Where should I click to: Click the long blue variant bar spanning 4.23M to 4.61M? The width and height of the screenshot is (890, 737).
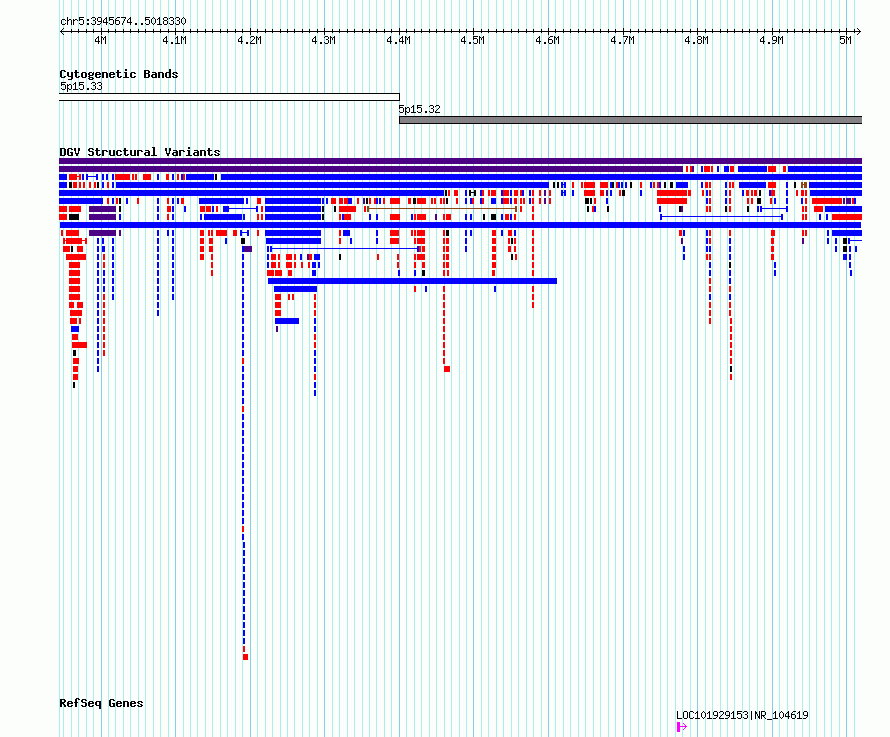click(412, 281)
